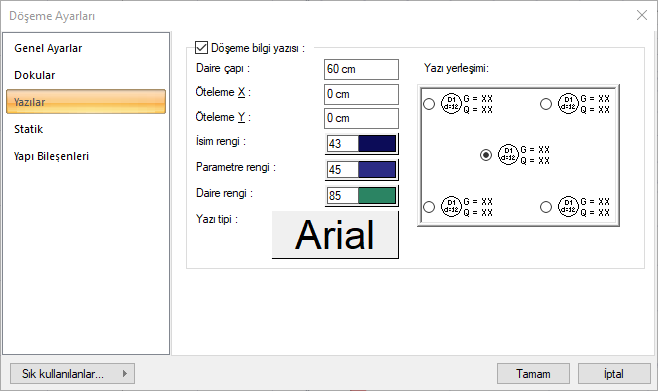The height and width of the screenshot is (391, 658).
Task: Pick the İsim rengi dark blue swatch
Action: (x=377, y=143)
